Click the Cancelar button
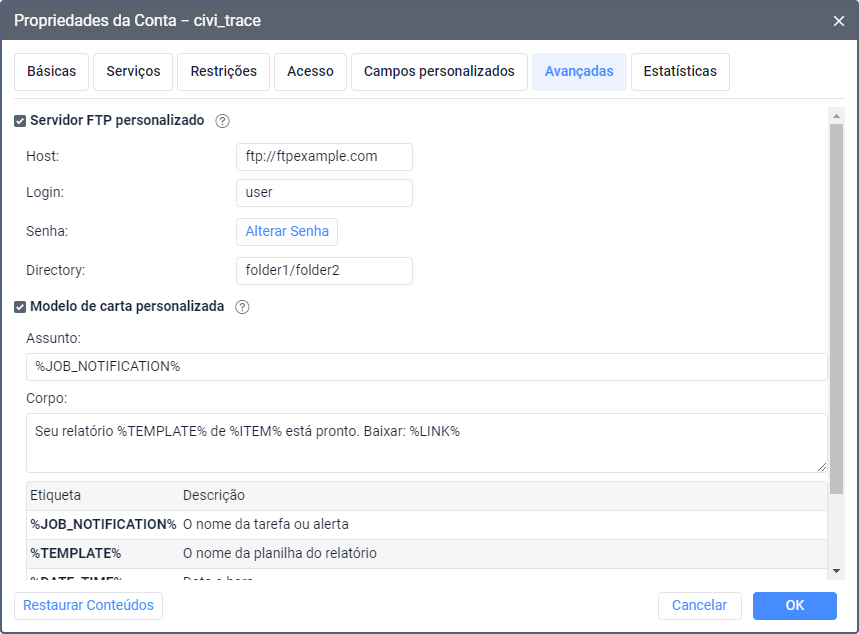Viewport: 859px width, 634px height. pos(699,605)
